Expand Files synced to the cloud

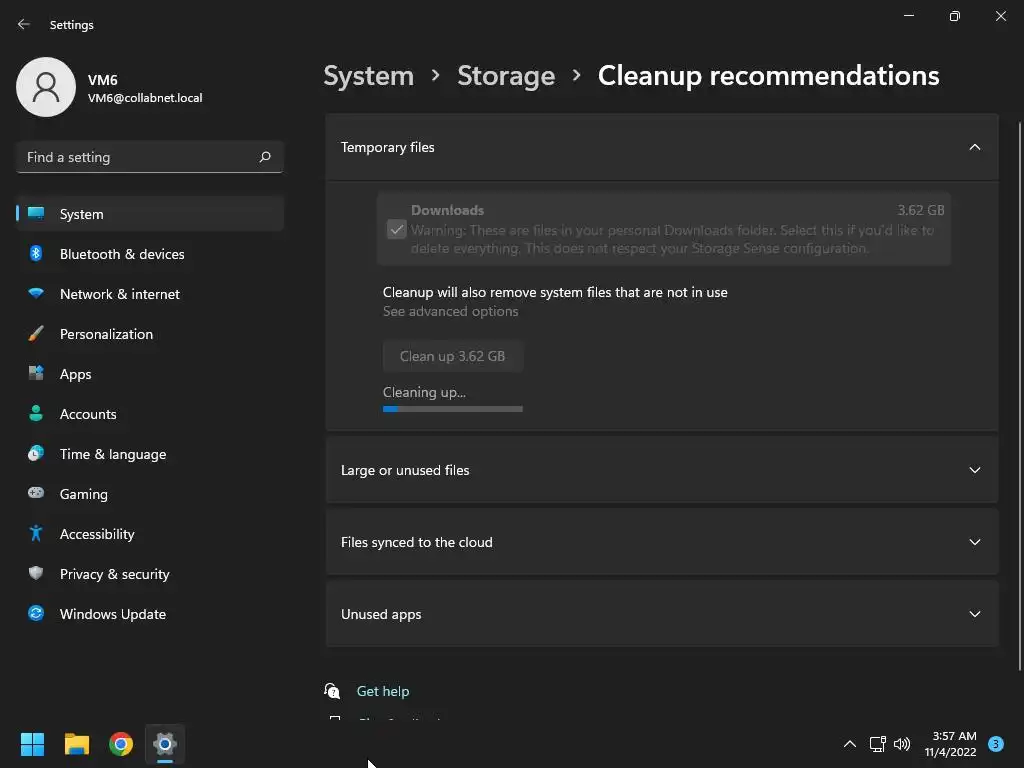pyautogui.click(x=974, y=542)
